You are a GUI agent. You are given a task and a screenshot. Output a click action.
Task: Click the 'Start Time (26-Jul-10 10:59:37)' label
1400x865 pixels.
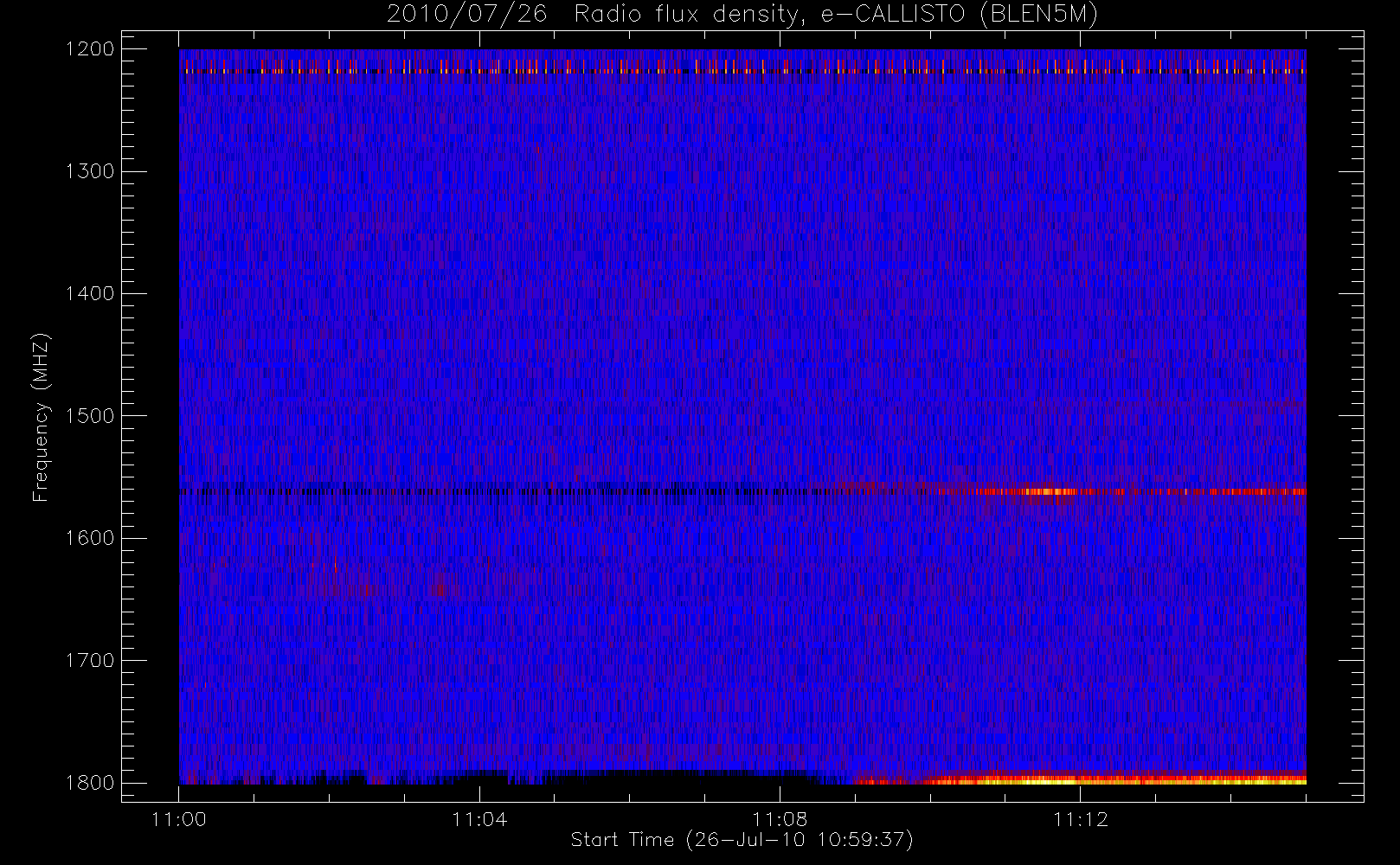pos(742,840)
